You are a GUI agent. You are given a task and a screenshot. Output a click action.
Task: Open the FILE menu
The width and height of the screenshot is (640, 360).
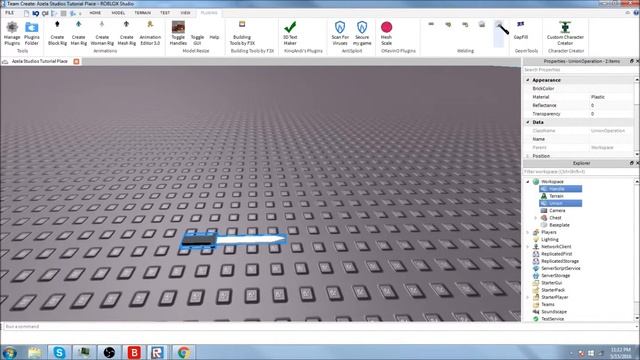point(9,13)
